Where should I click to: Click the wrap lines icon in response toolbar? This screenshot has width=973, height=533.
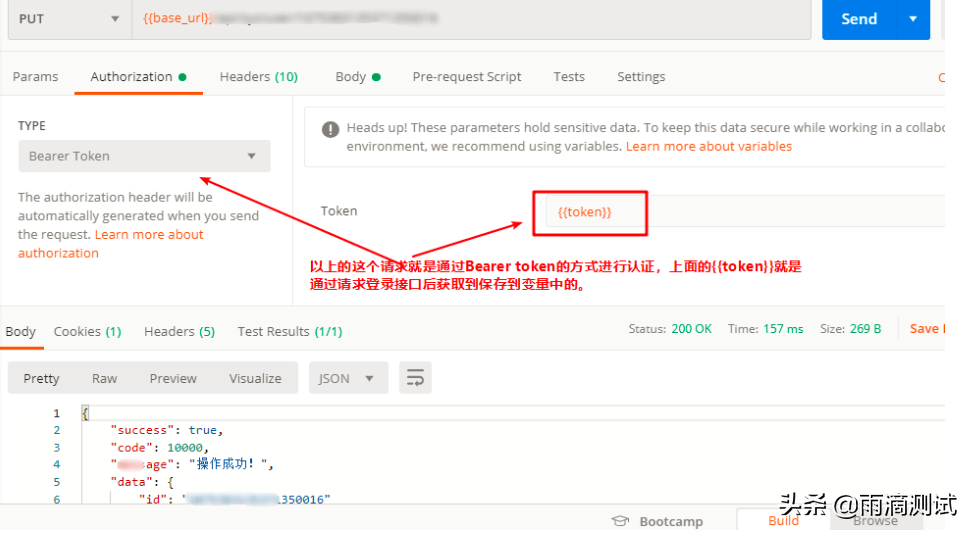tap(415, 378)
